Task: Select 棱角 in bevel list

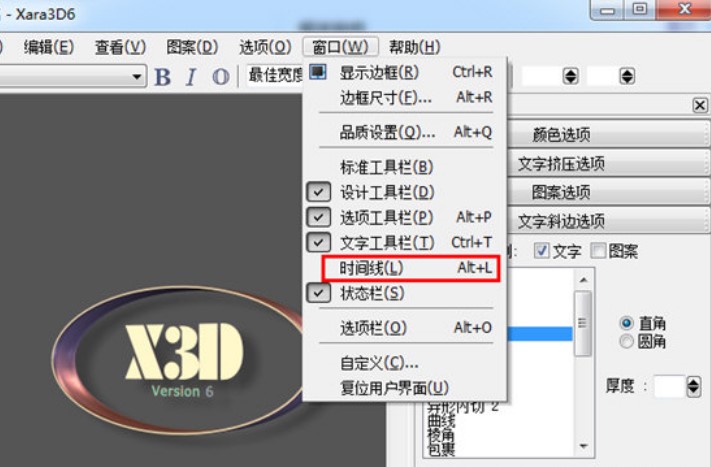Action: (x=441, y=436)
